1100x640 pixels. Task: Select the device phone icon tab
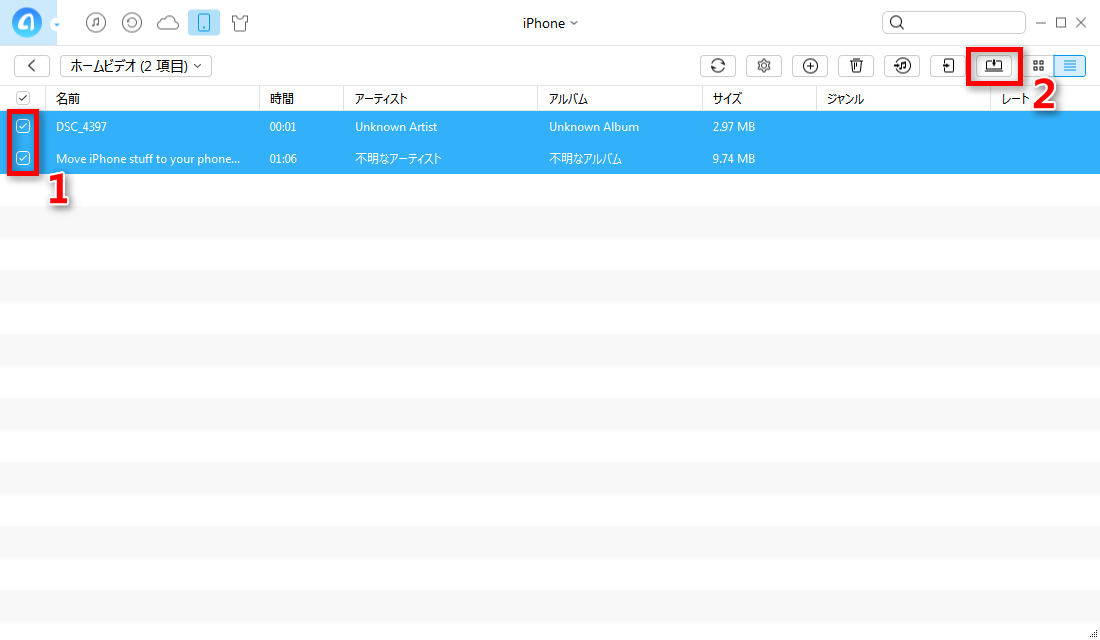204,23
